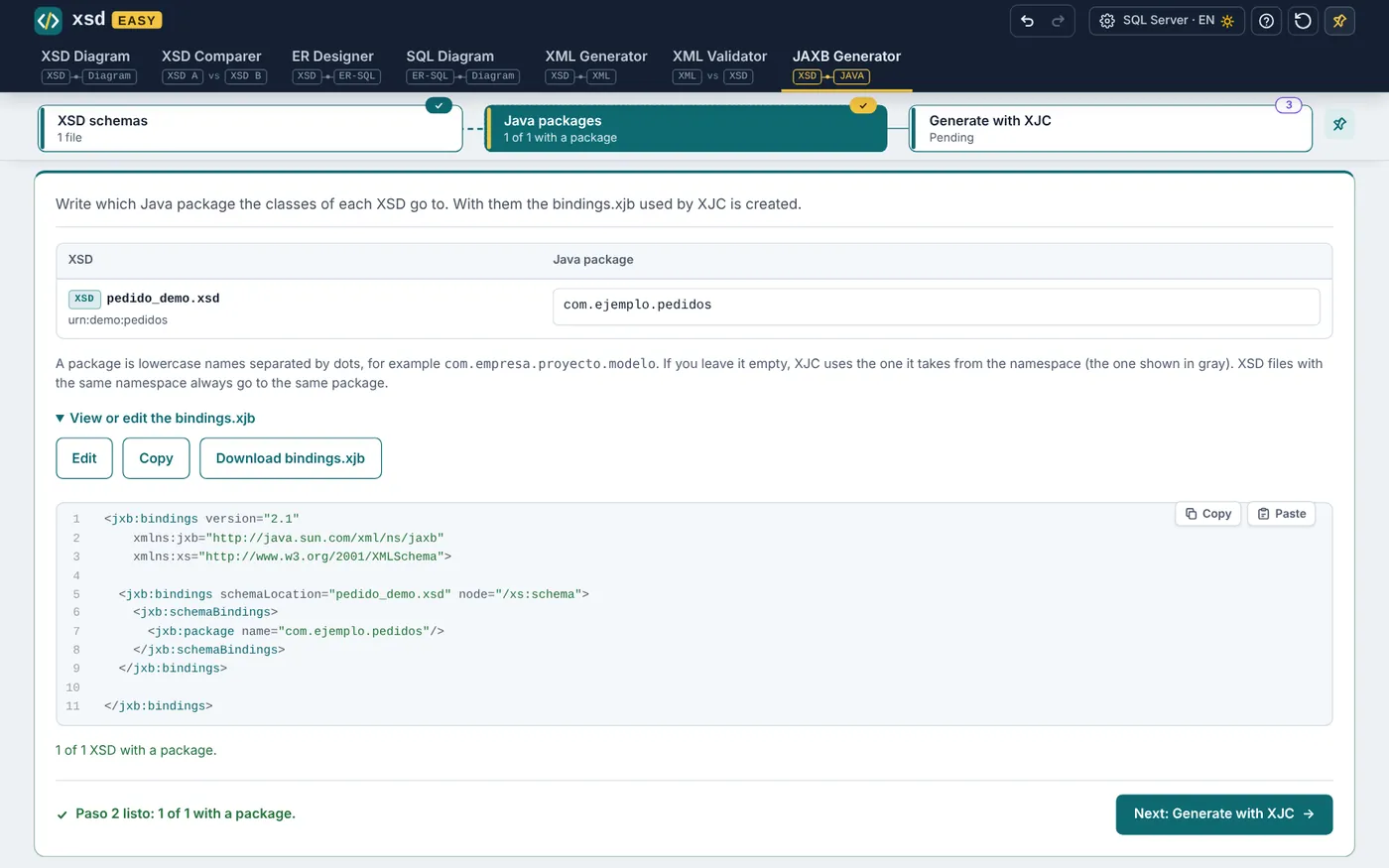Click the XSD badge beside pedido_demo.xsd

point(84,299)
